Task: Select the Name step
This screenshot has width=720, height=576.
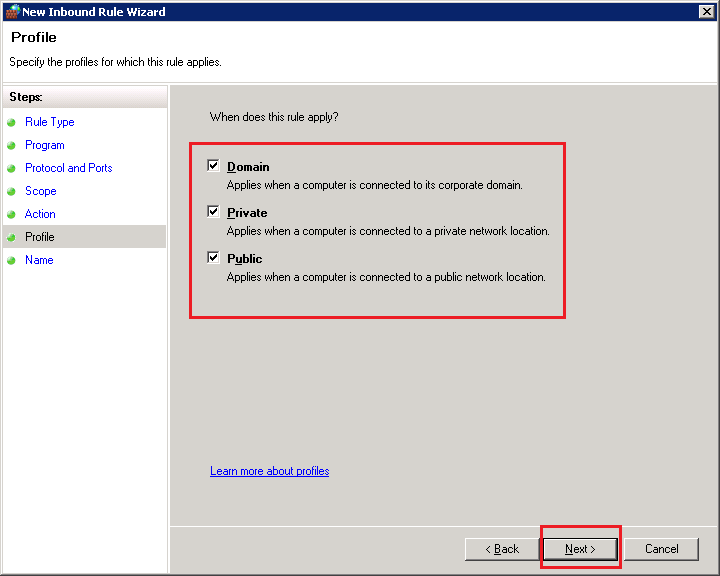Action: 39,260
